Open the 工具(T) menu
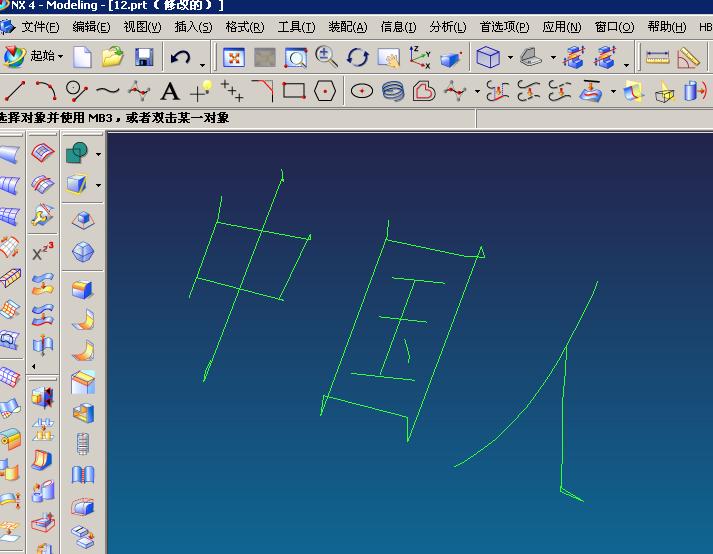This screenshot has width=713, height=554. point(296,27)
